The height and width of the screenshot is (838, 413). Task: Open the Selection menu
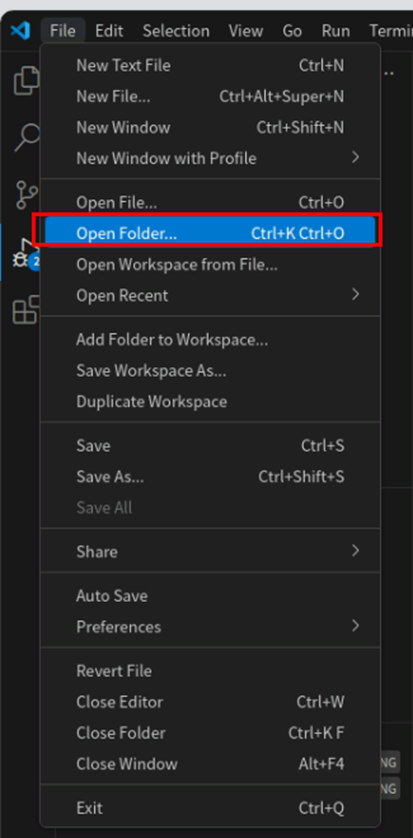click(176, 30)
